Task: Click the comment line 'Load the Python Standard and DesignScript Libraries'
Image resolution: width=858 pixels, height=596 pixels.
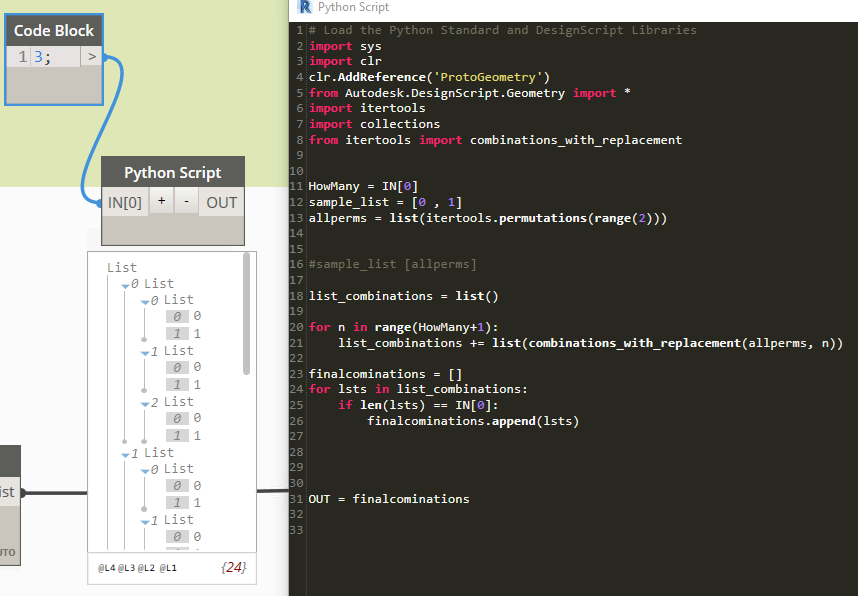Action: 502,30
